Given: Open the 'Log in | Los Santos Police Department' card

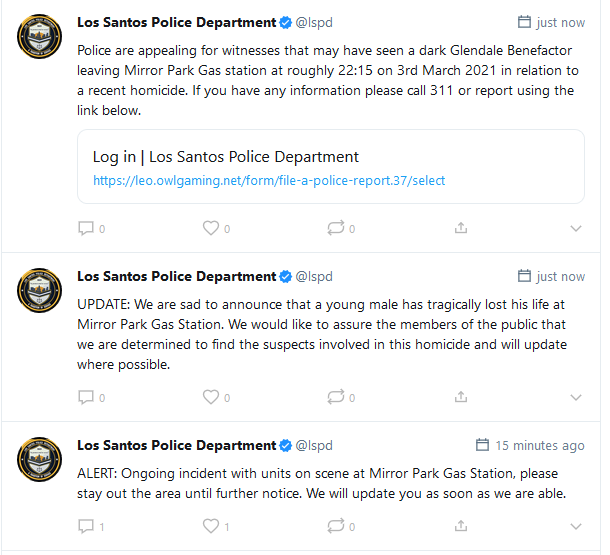Looking at the screenshot, I should point(226,157).
